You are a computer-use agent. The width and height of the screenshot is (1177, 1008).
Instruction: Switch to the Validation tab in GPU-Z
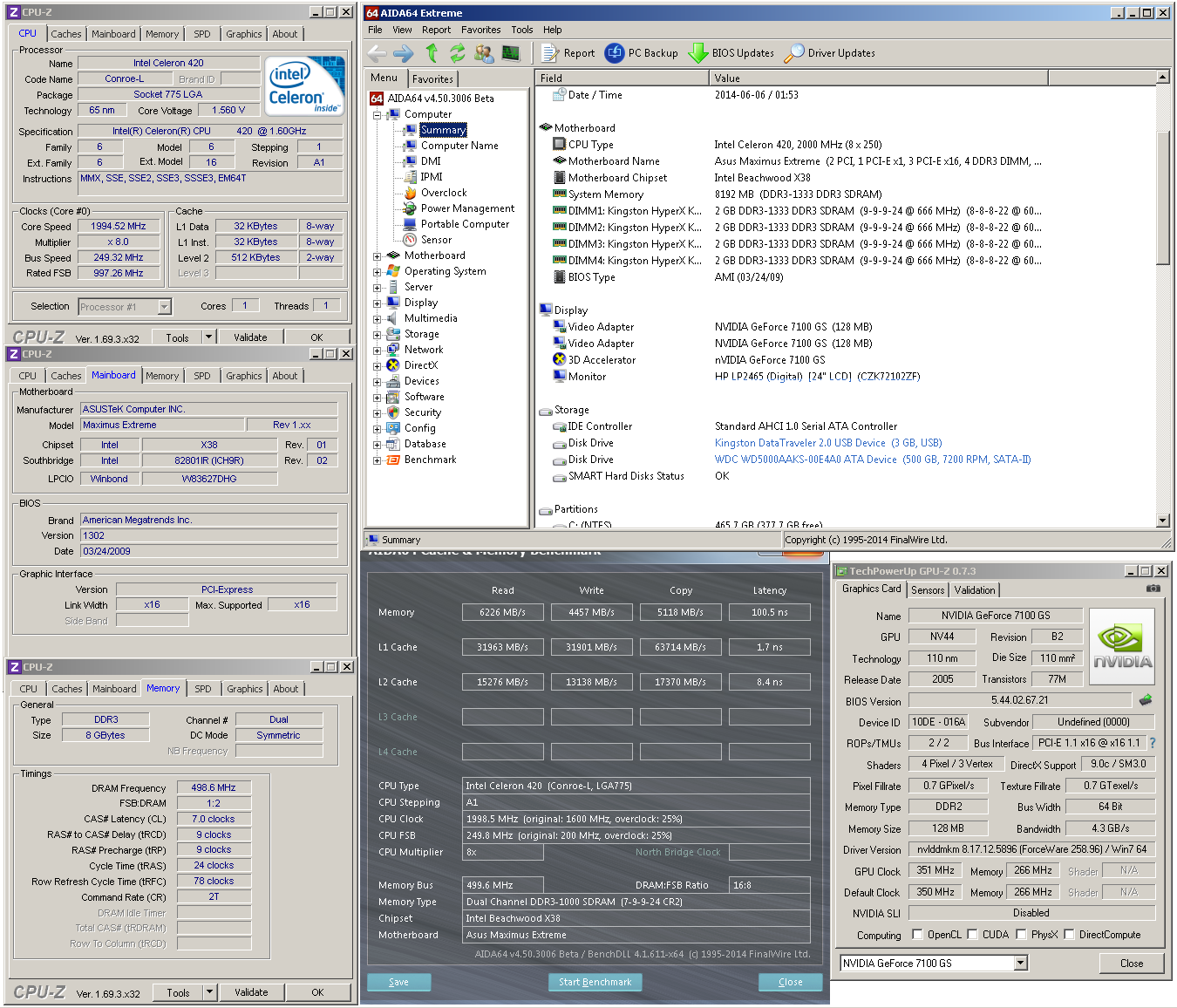click(975, 590)
